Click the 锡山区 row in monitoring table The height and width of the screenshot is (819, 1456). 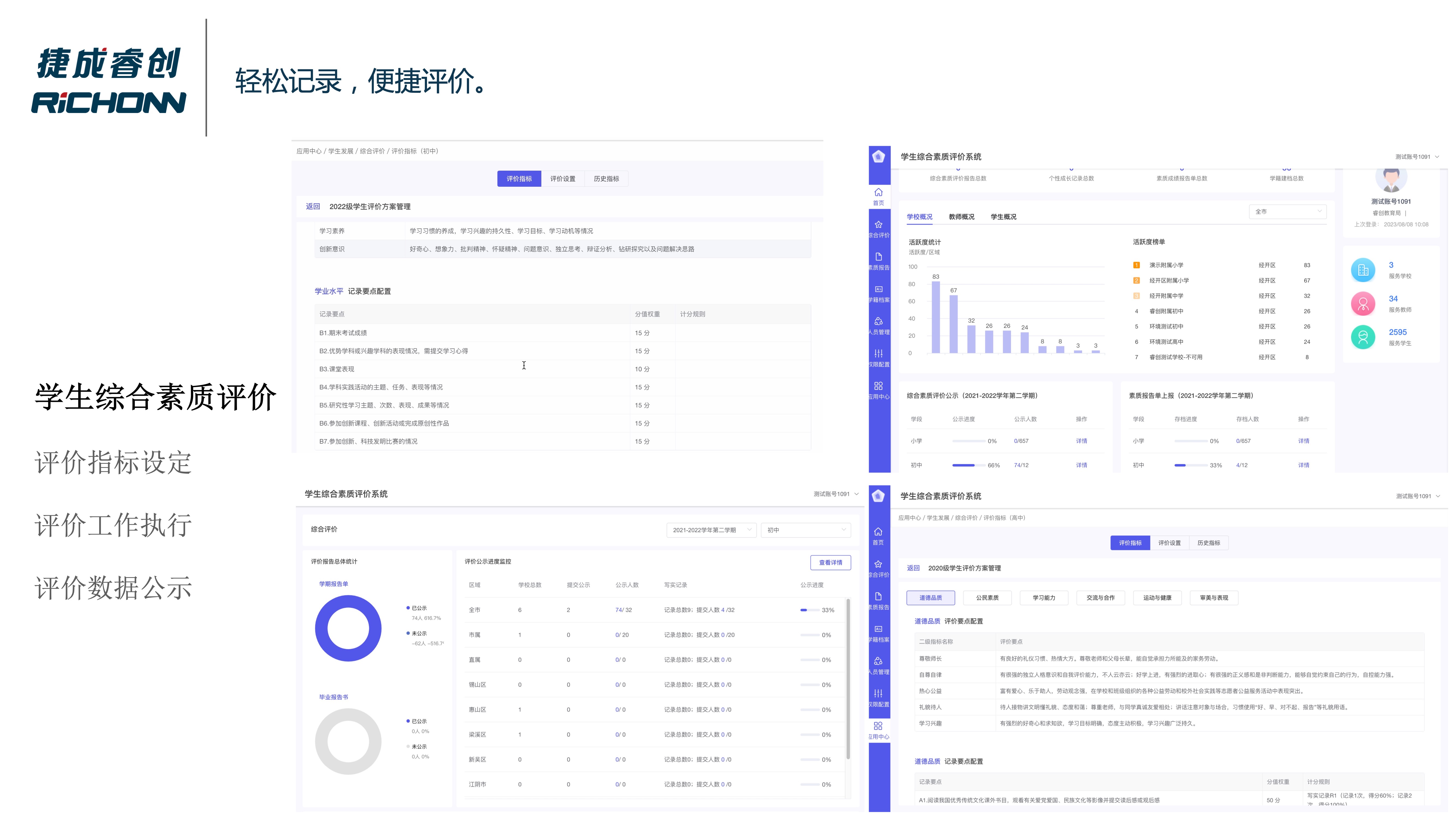[654, 685]
